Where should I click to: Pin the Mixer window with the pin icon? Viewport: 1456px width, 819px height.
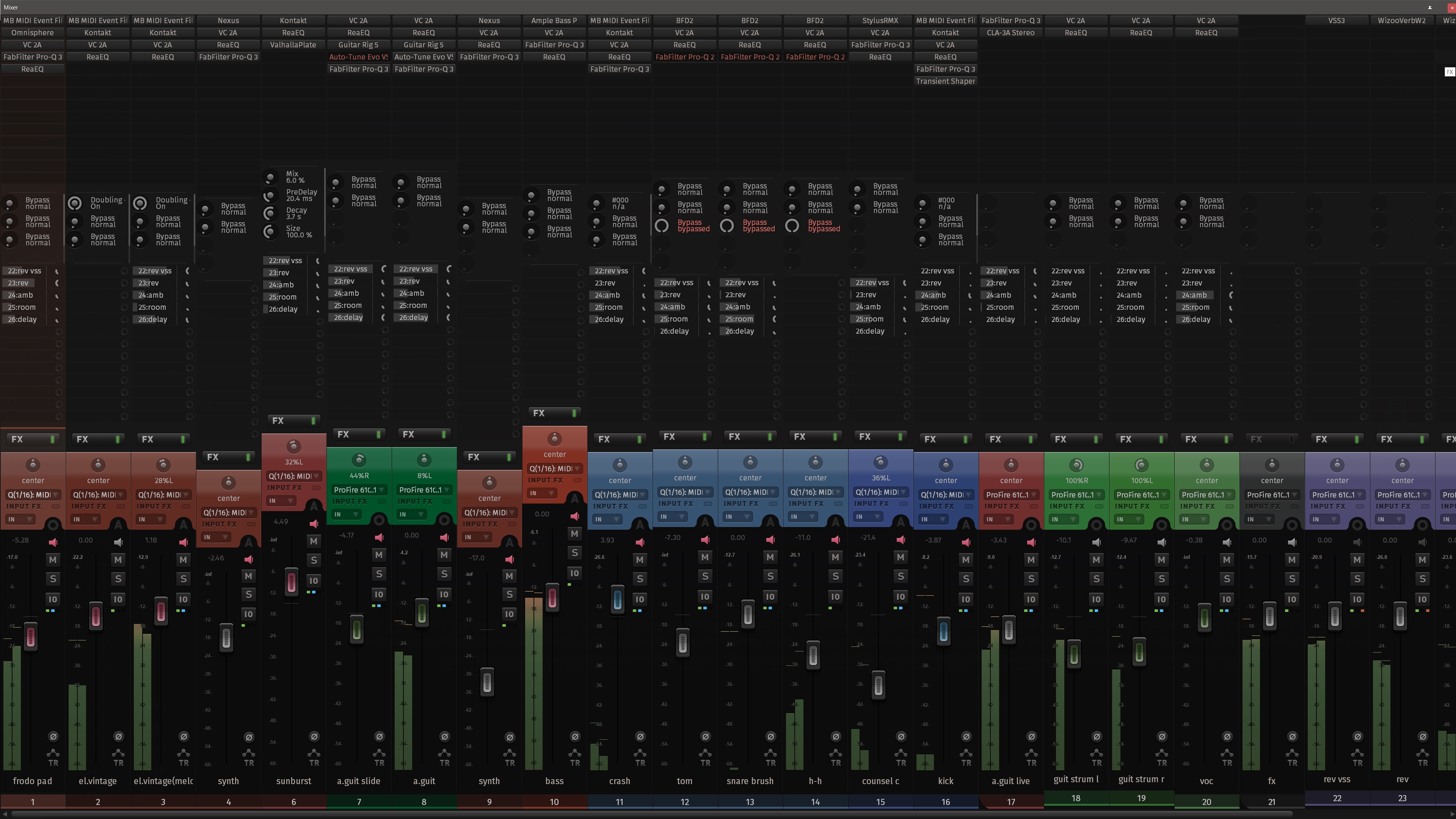(x=1430, y=7)
